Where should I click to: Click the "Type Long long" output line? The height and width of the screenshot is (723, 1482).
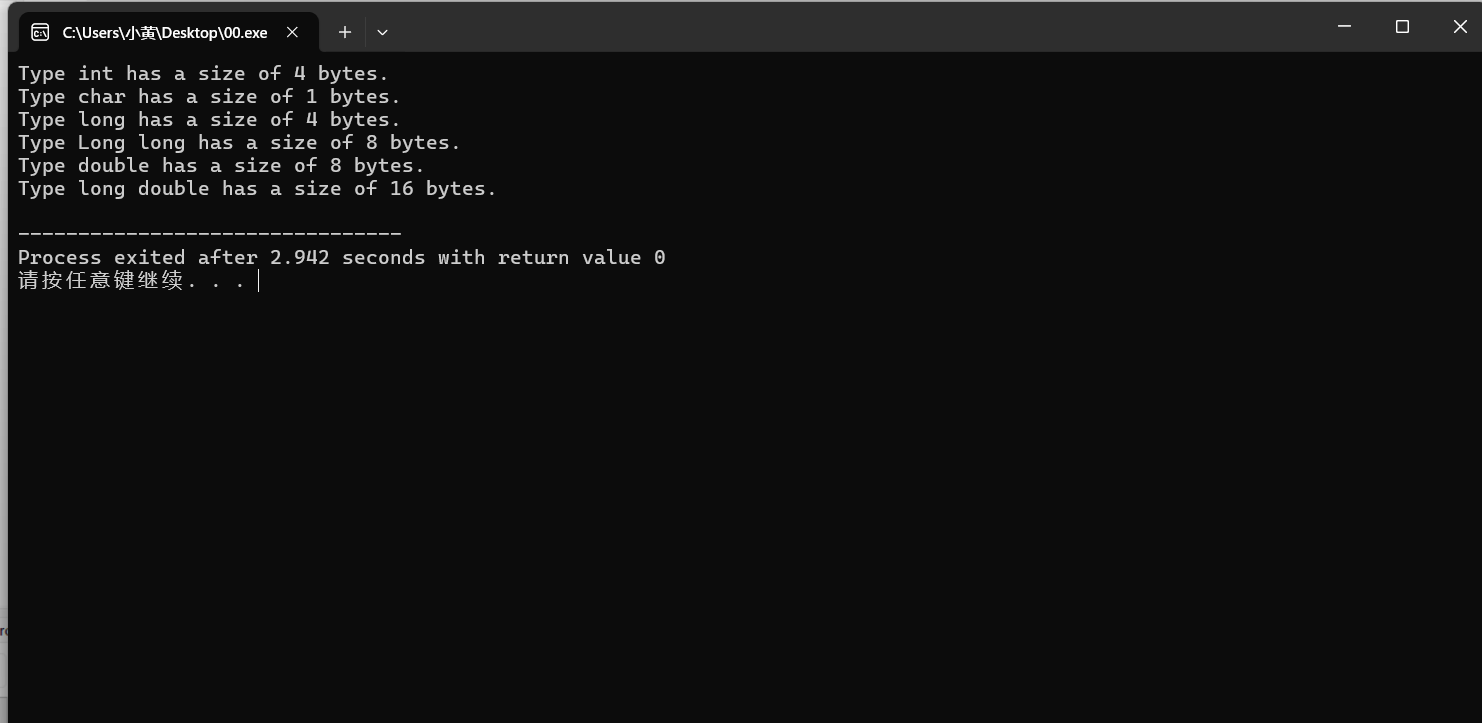tap(239, 143)
